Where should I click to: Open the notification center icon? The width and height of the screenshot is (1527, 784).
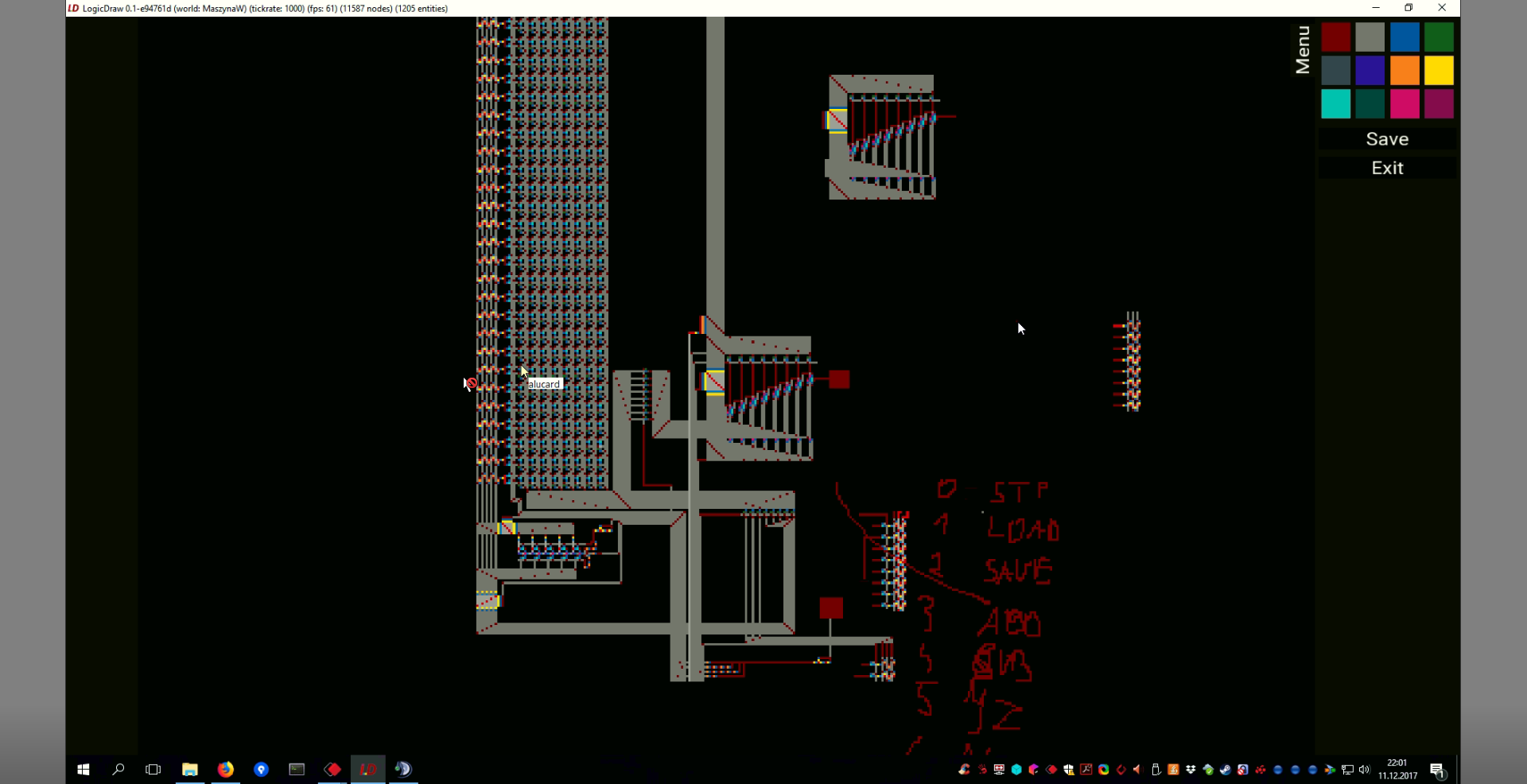1436,770
